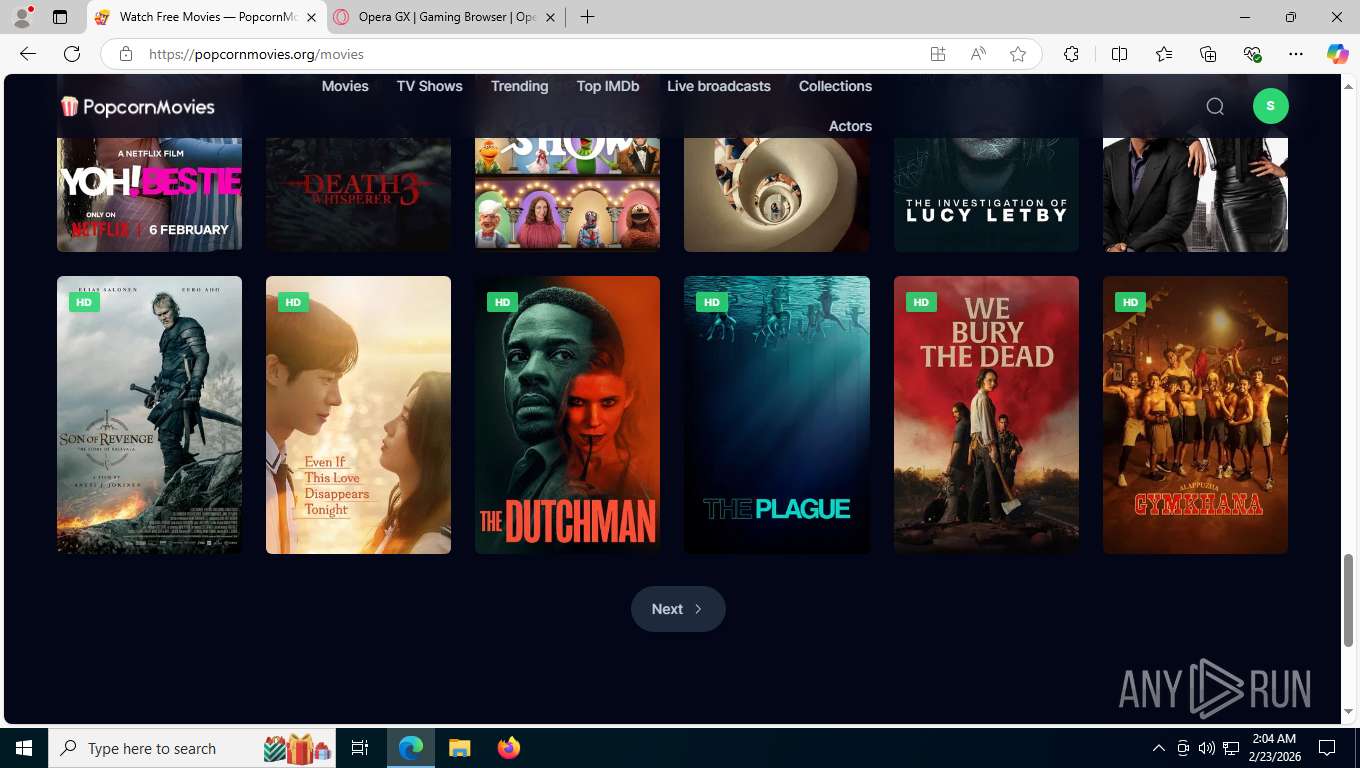The width and height of the screenshot is (1360, 768).
Task: Close the Watch Free Movies tab
Action: point(312,17)
